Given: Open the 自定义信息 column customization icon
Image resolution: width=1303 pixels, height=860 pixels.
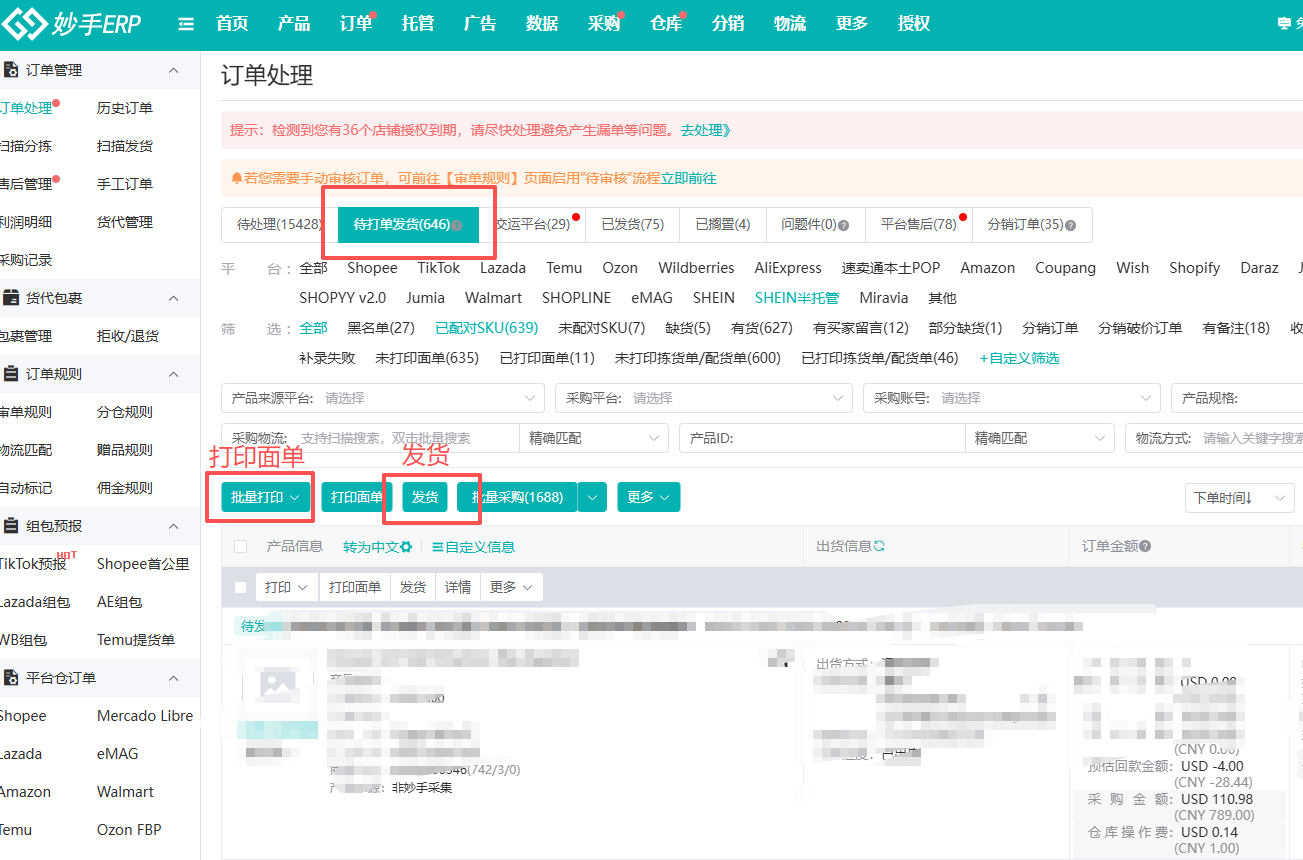Looking at the screenshot, I should click(x=437, y=546).
